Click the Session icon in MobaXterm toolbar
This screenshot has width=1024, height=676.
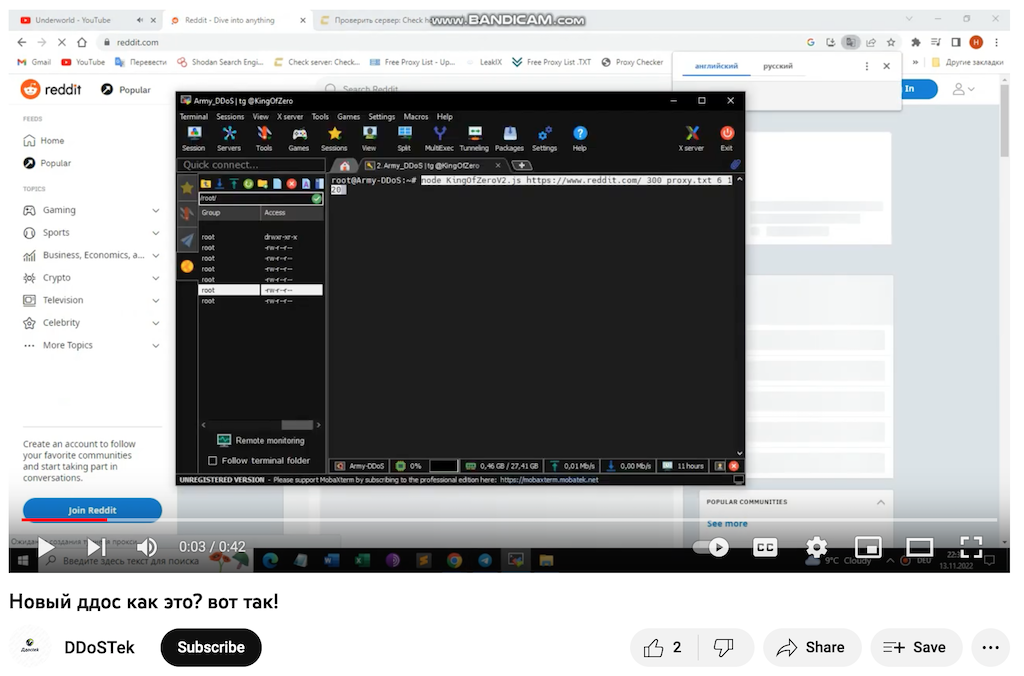193,138
